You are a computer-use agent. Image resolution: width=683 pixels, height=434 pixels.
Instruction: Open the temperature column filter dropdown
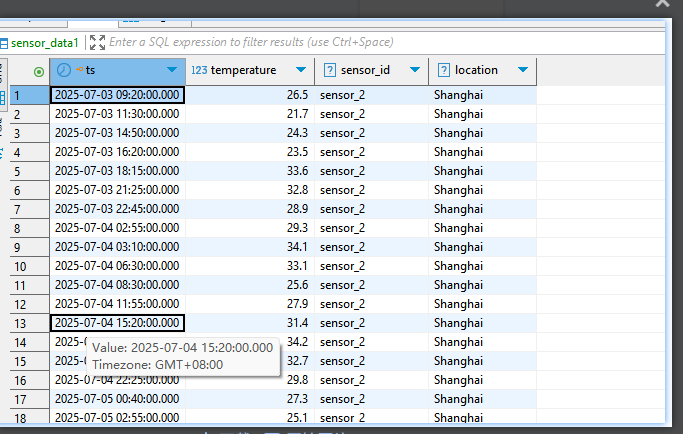pos(300,70)
